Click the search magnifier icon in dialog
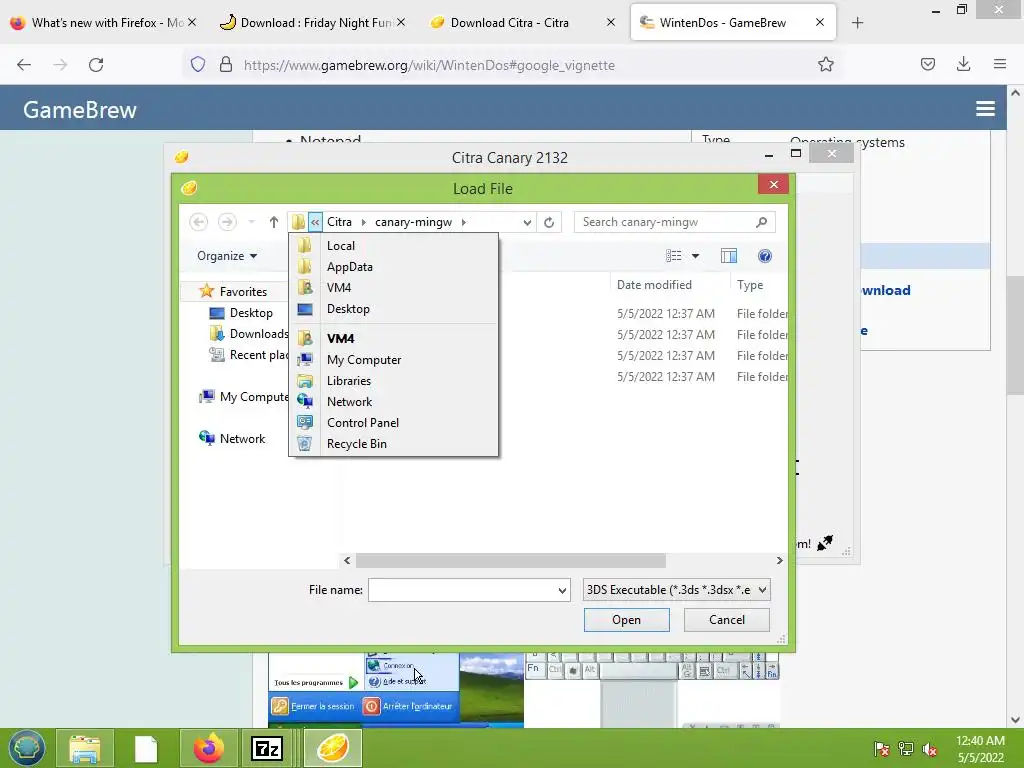 (761, 222)
